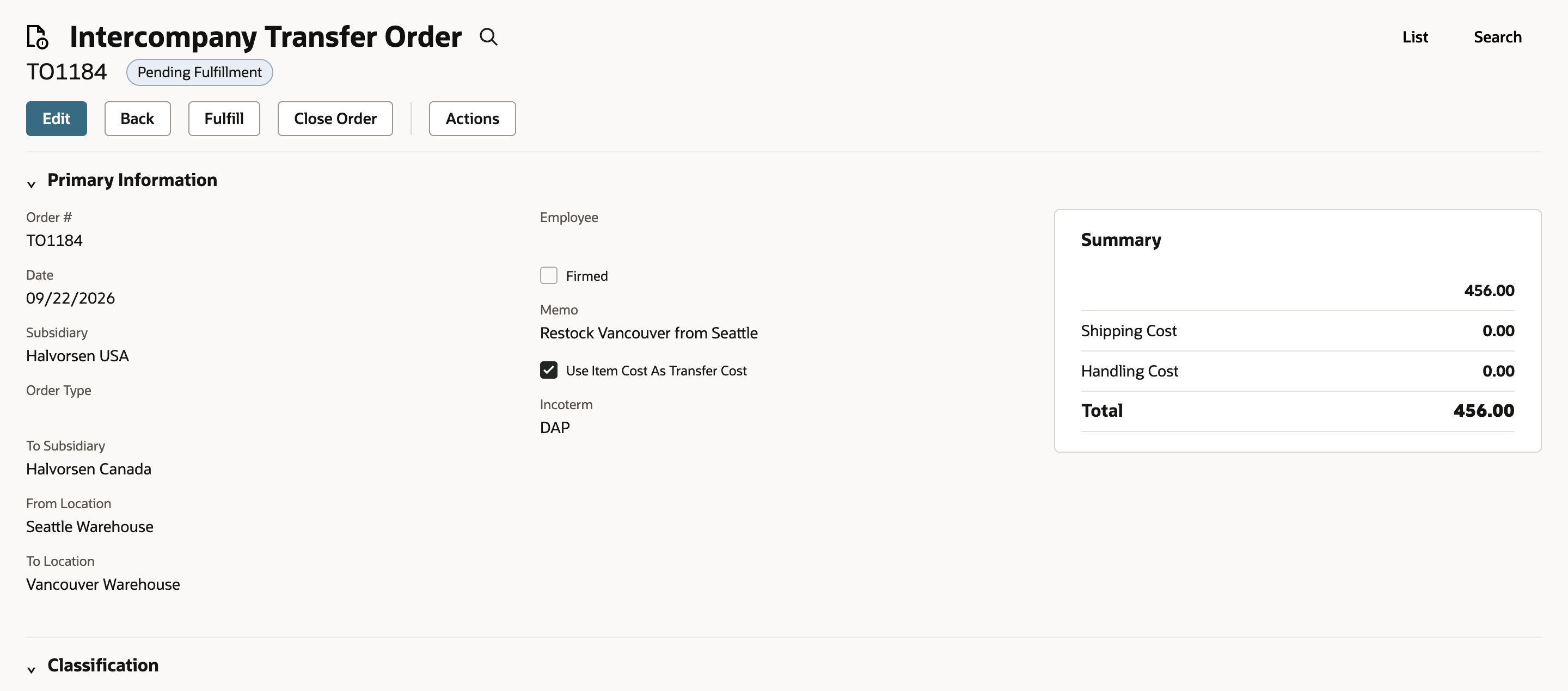Go back using the Back button
1568x691 pixels.
(137, 118)
